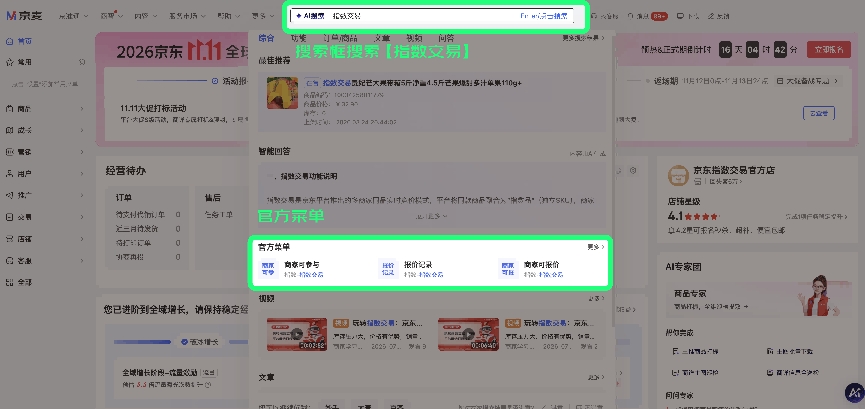Click the 立即报名 red button
This screenshot has height=409, width=865.
(829, 49)
